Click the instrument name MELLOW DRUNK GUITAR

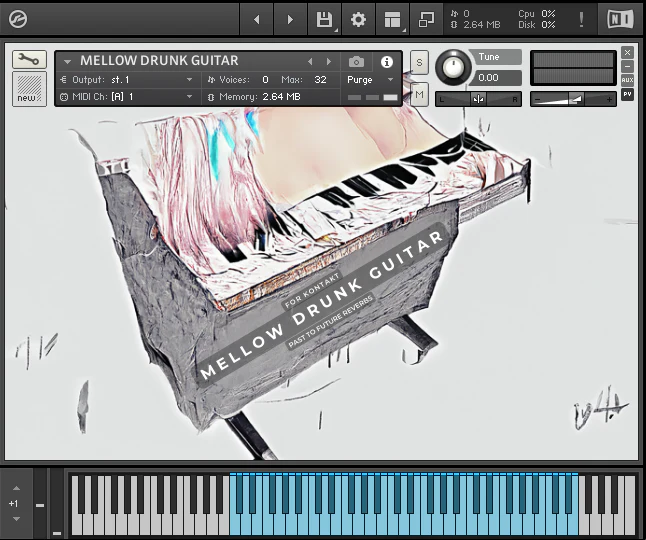(159, 61)
